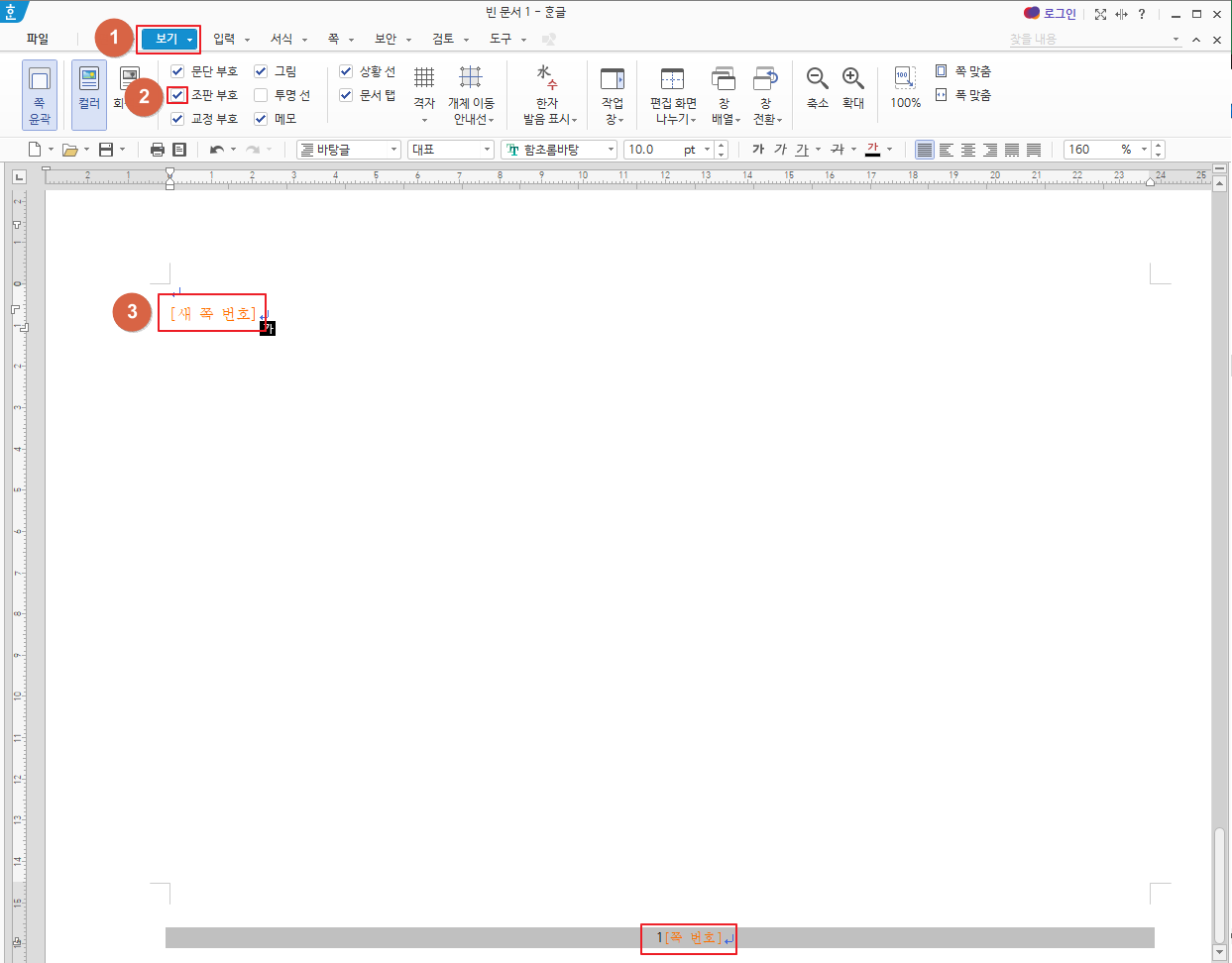
Task: Open 편집 화면 나누기 split options
Action: pos(673,94)
